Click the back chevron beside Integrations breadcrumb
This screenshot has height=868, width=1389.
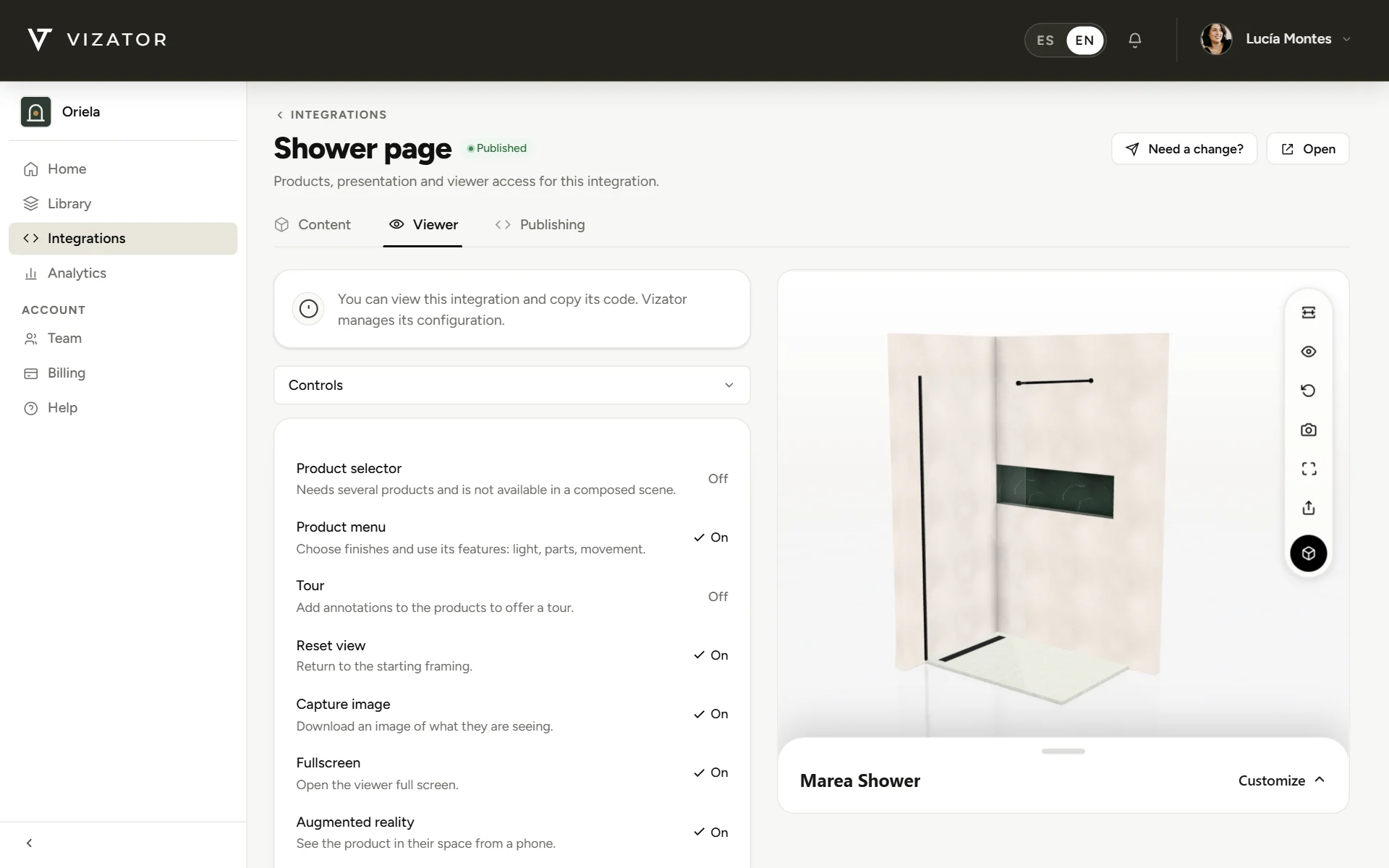coord(280,115)
